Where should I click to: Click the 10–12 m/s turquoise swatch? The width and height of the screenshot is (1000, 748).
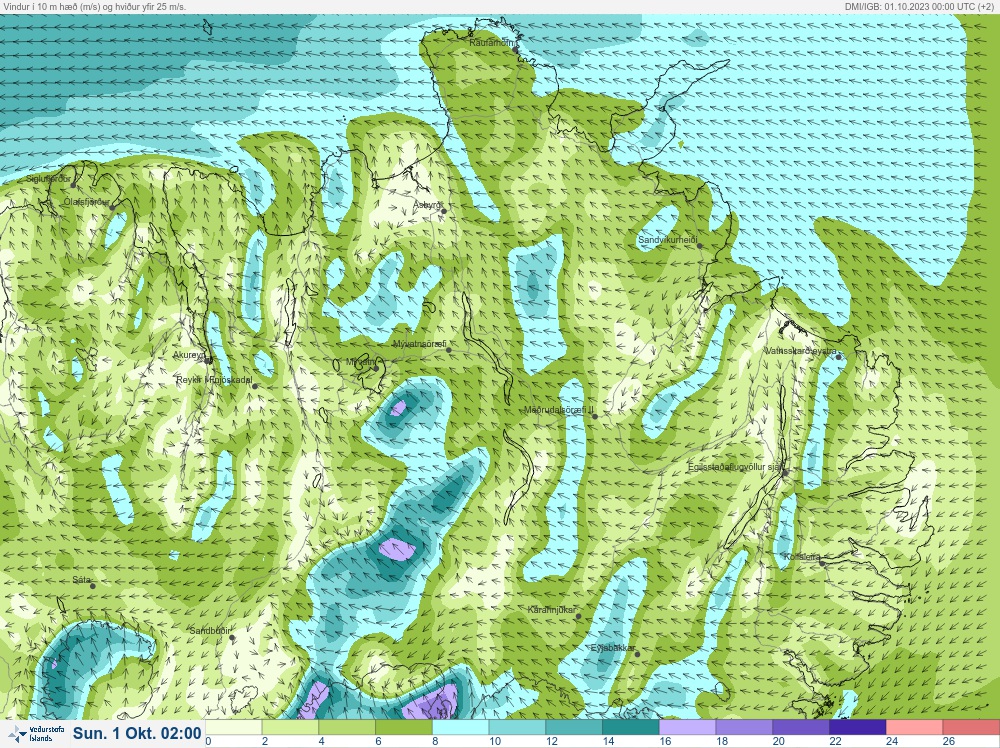(517, 728)
